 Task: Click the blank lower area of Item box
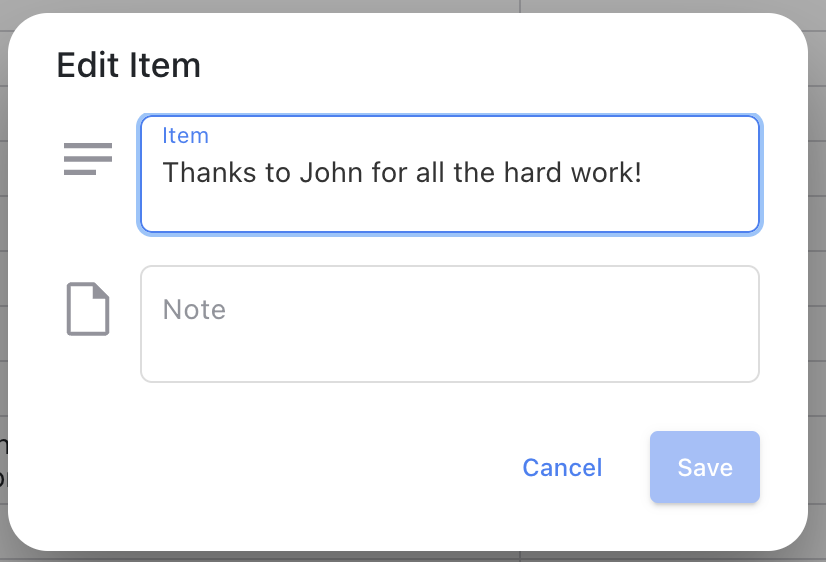point(450,211)
